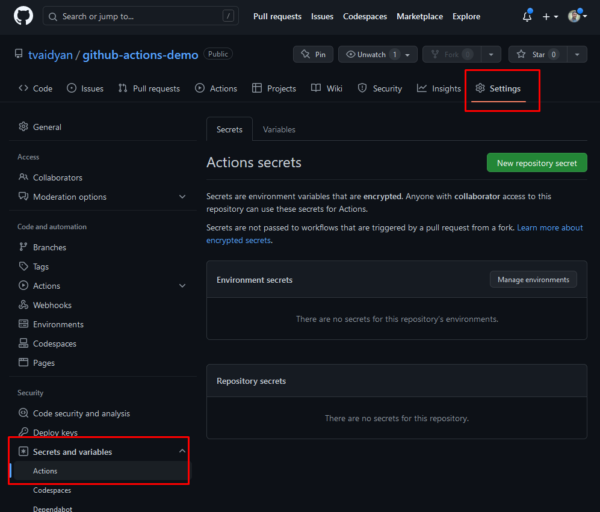Click the Webhooks icon in sidebar
This screenshot has height=512, width=600.
tap(23, 305)
